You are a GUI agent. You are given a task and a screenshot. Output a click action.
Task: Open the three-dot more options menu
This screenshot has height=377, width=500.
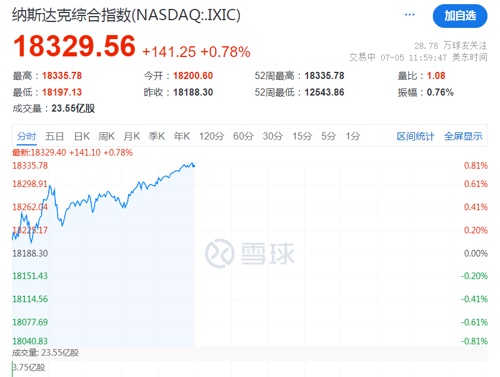409,15
